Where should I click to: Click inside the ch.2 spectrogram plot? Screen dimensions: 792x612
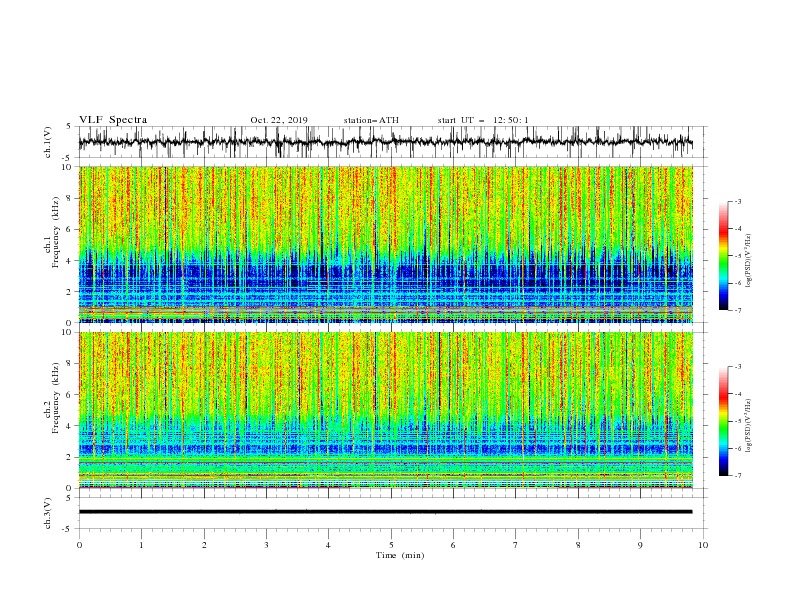coord(385,410)
